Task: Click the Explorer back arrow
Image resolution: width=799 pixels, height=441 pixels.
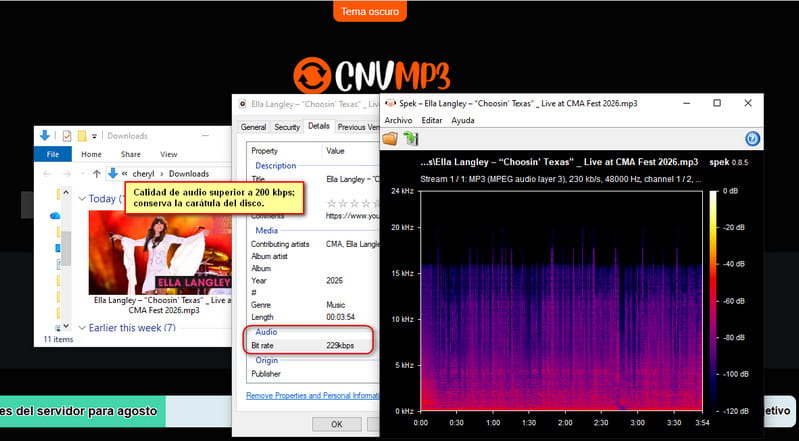Action: 47,174
